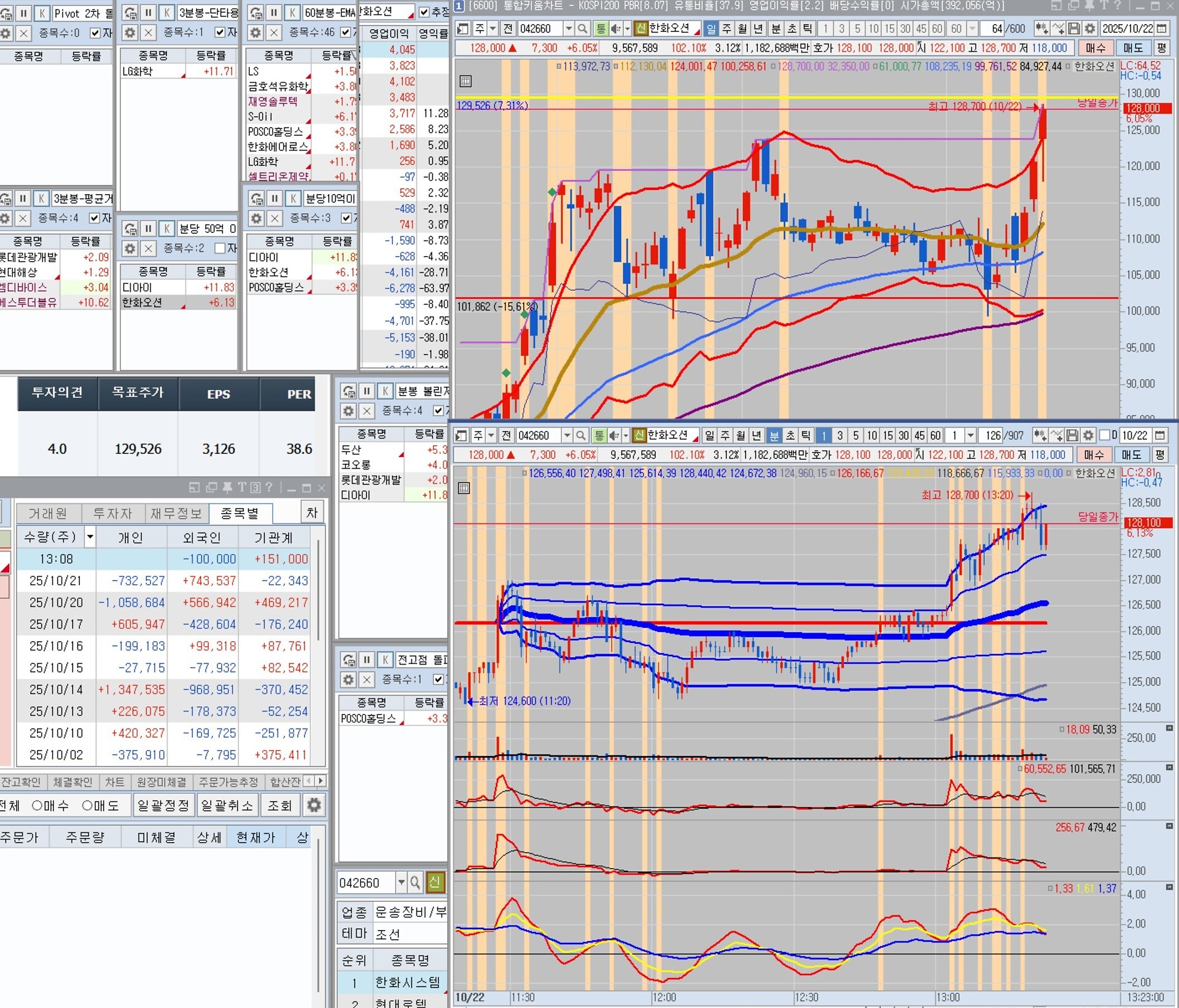The height and width of the screenshot is (1008, 1179).
Task: Click green 신 button next to 042660 field
Action: 435,883
